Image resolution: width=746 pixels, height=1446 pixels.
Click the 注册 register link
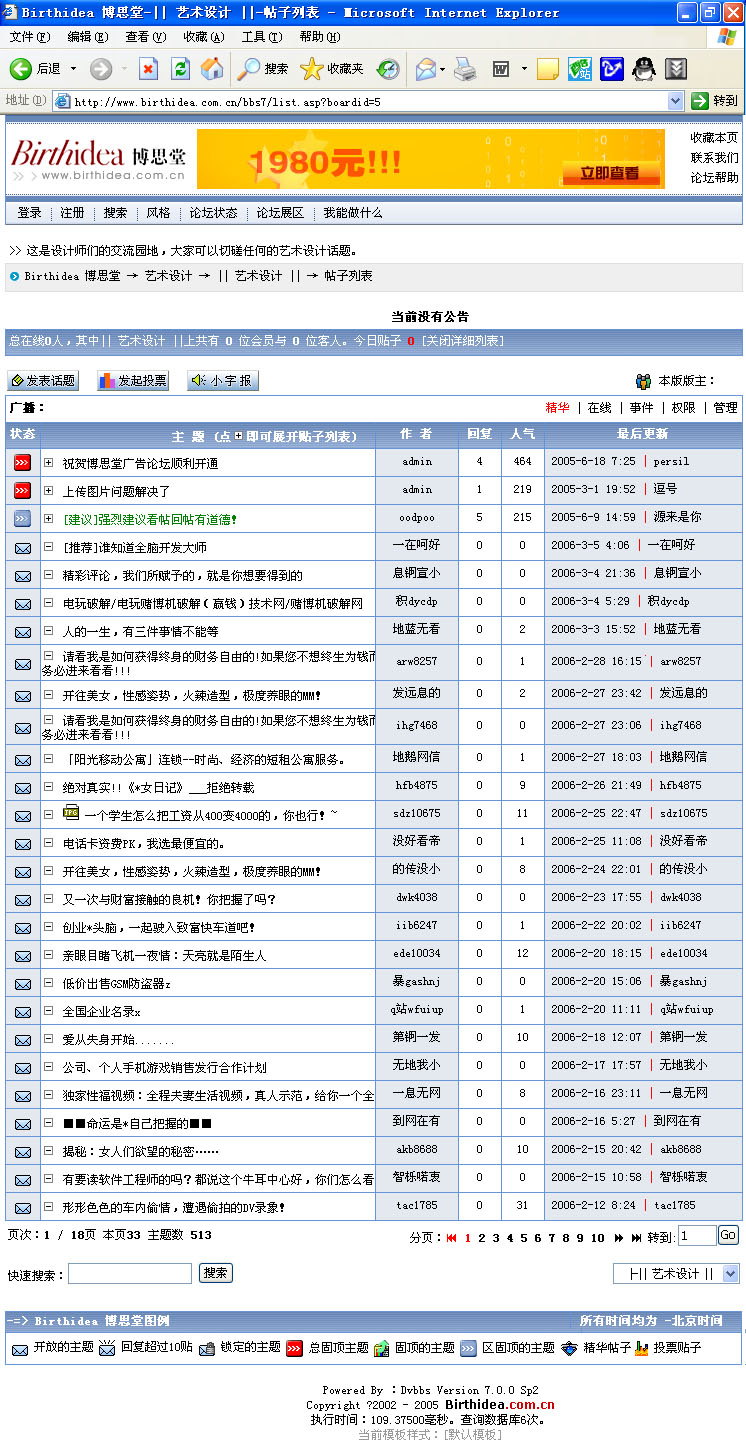tap(72, 213)
